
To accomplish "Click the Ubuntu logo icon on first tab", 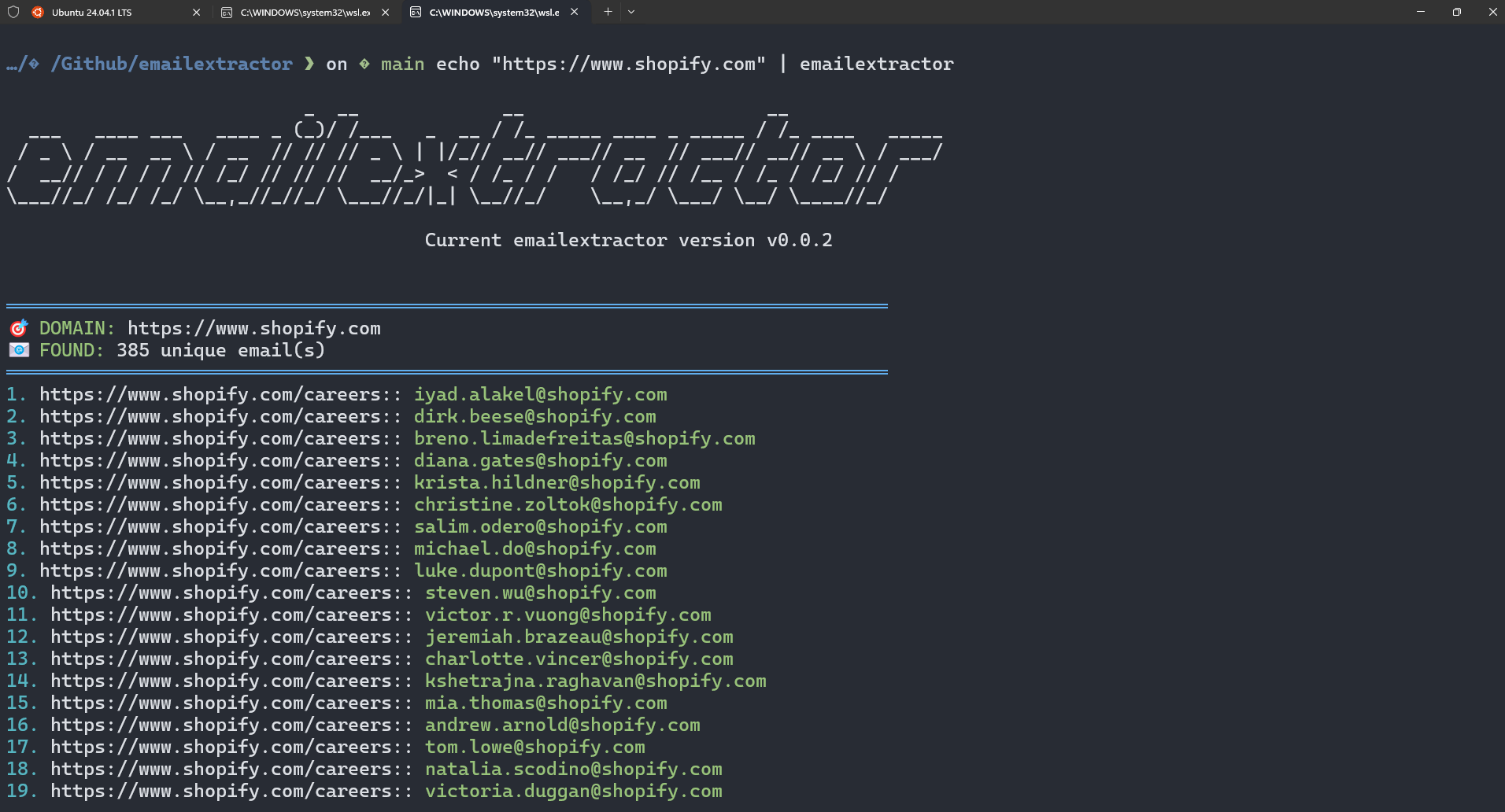I will coord(38,12).
